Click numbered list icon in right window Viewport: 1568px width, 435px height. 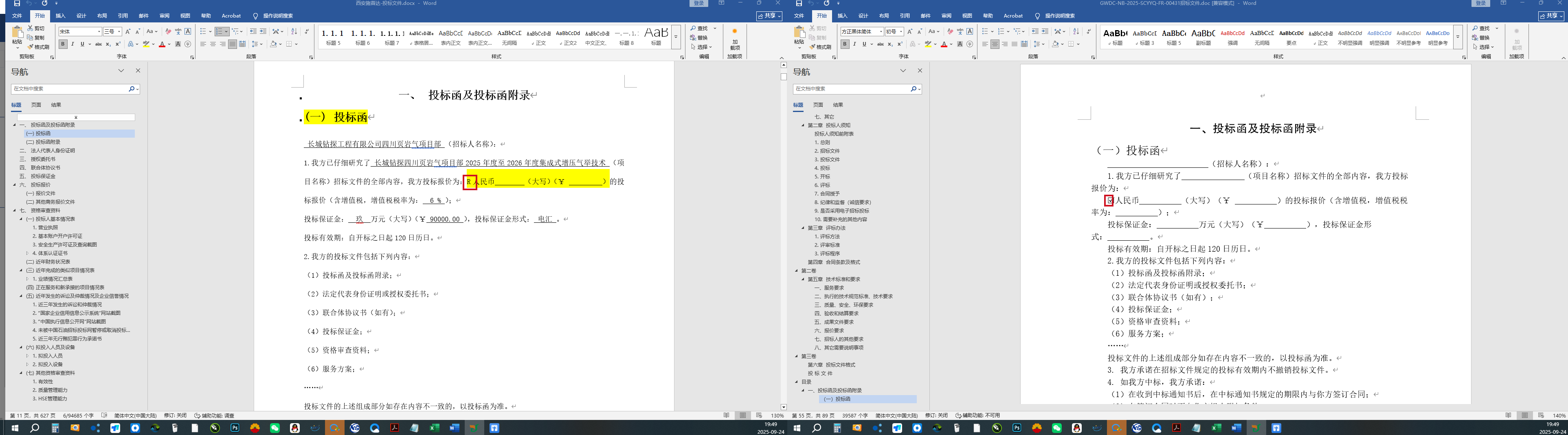tap(1002, 32)
